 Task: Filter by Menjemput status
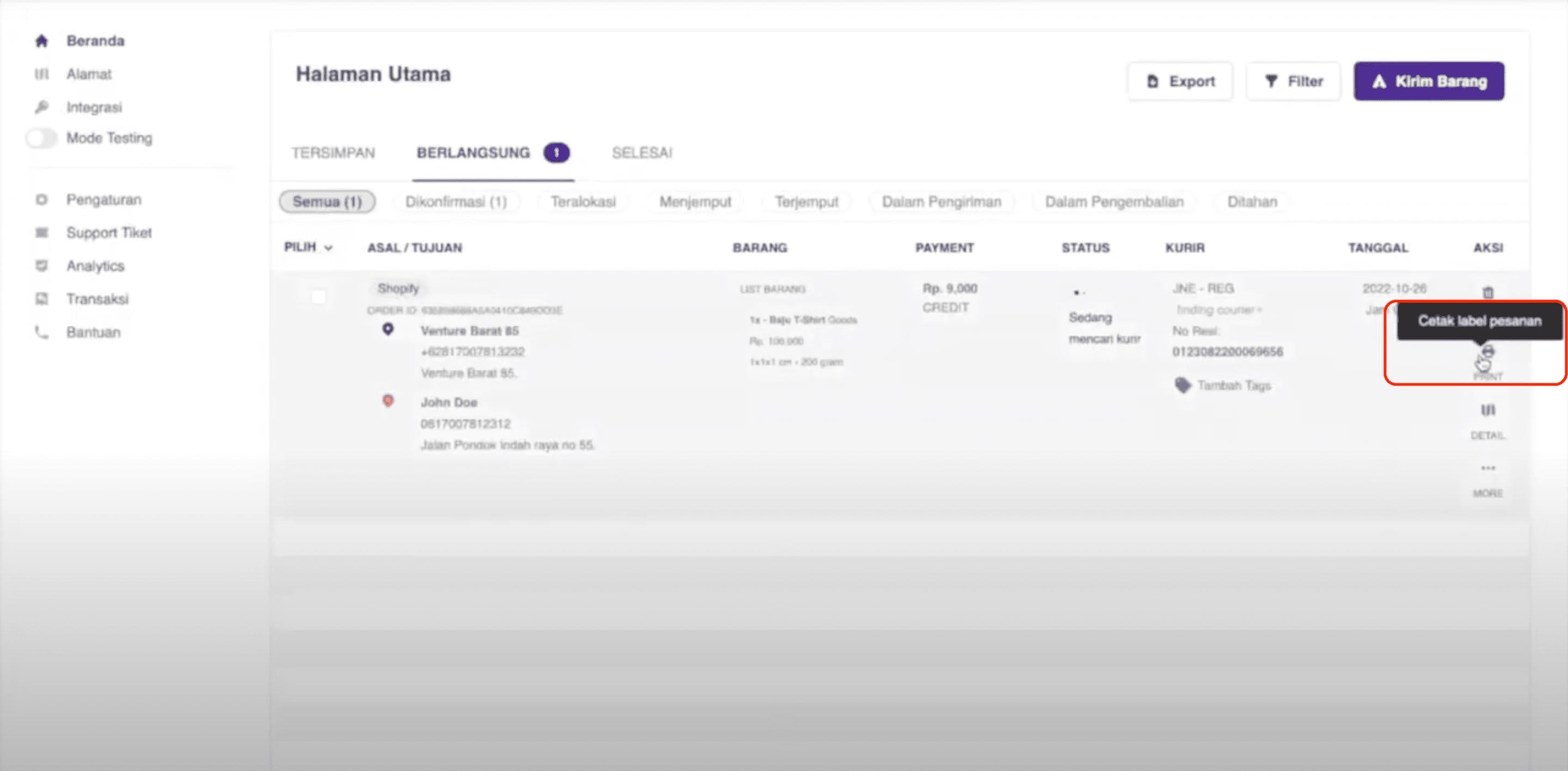(695, 201)
